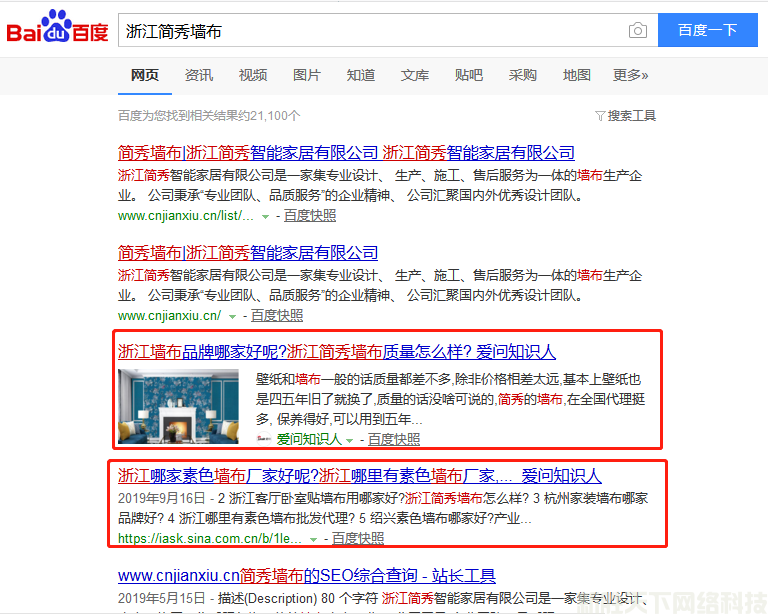768x614 pixels.
Task: Expand arrow beside iask.sina.com.cn URL
Action: pyautogui.click(x=314, y=539)
